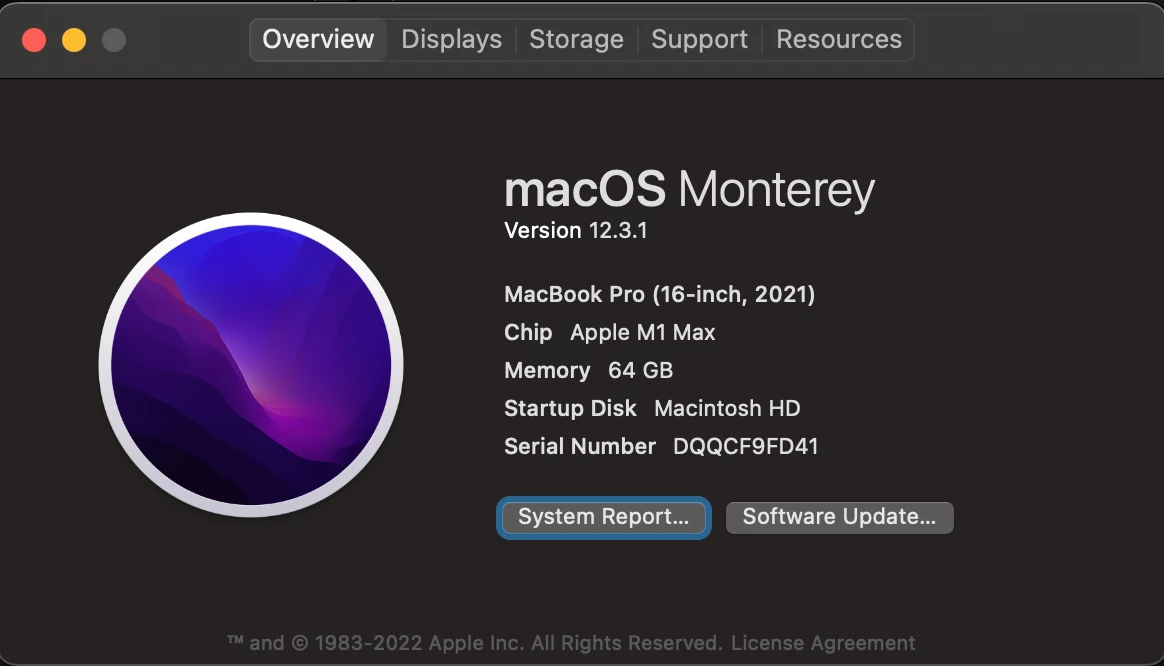Viewport: 1164px width, 666px height.
Task: Click the grayed-out zoom window button
Action: (x=114, y=39)
